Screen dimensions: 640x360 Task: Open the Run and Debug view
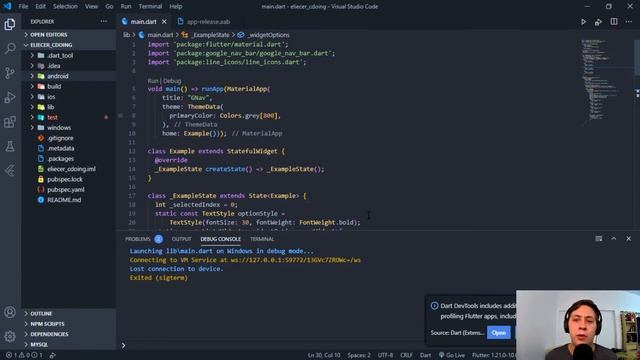10,98
